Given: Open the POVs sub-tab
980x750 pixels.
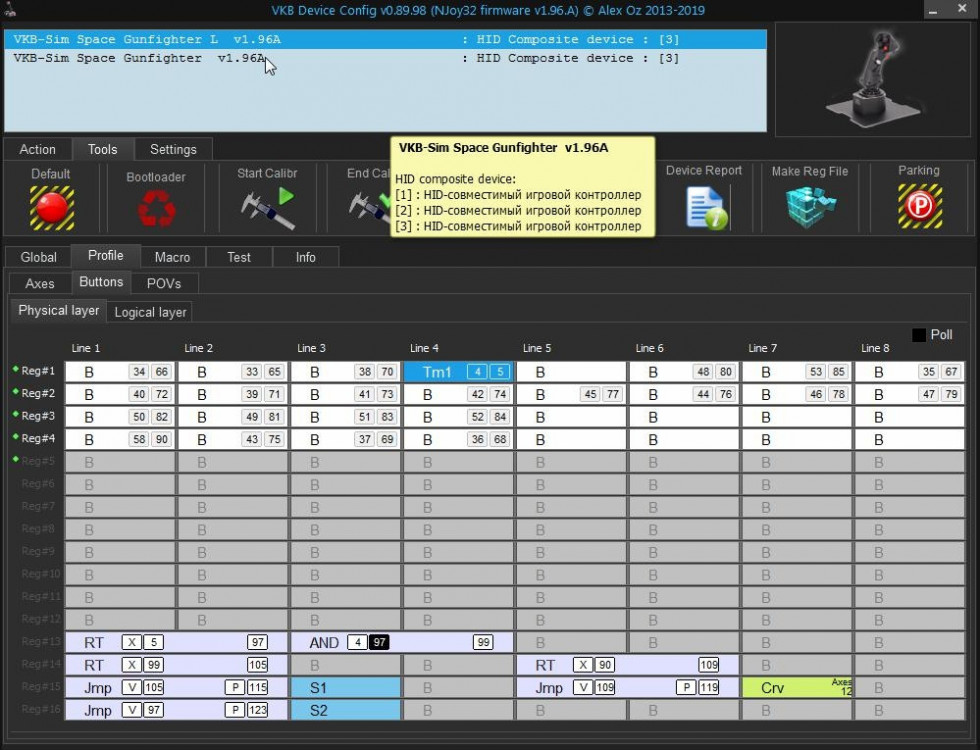Looking at the screenshot, I should tap(164, 283).
